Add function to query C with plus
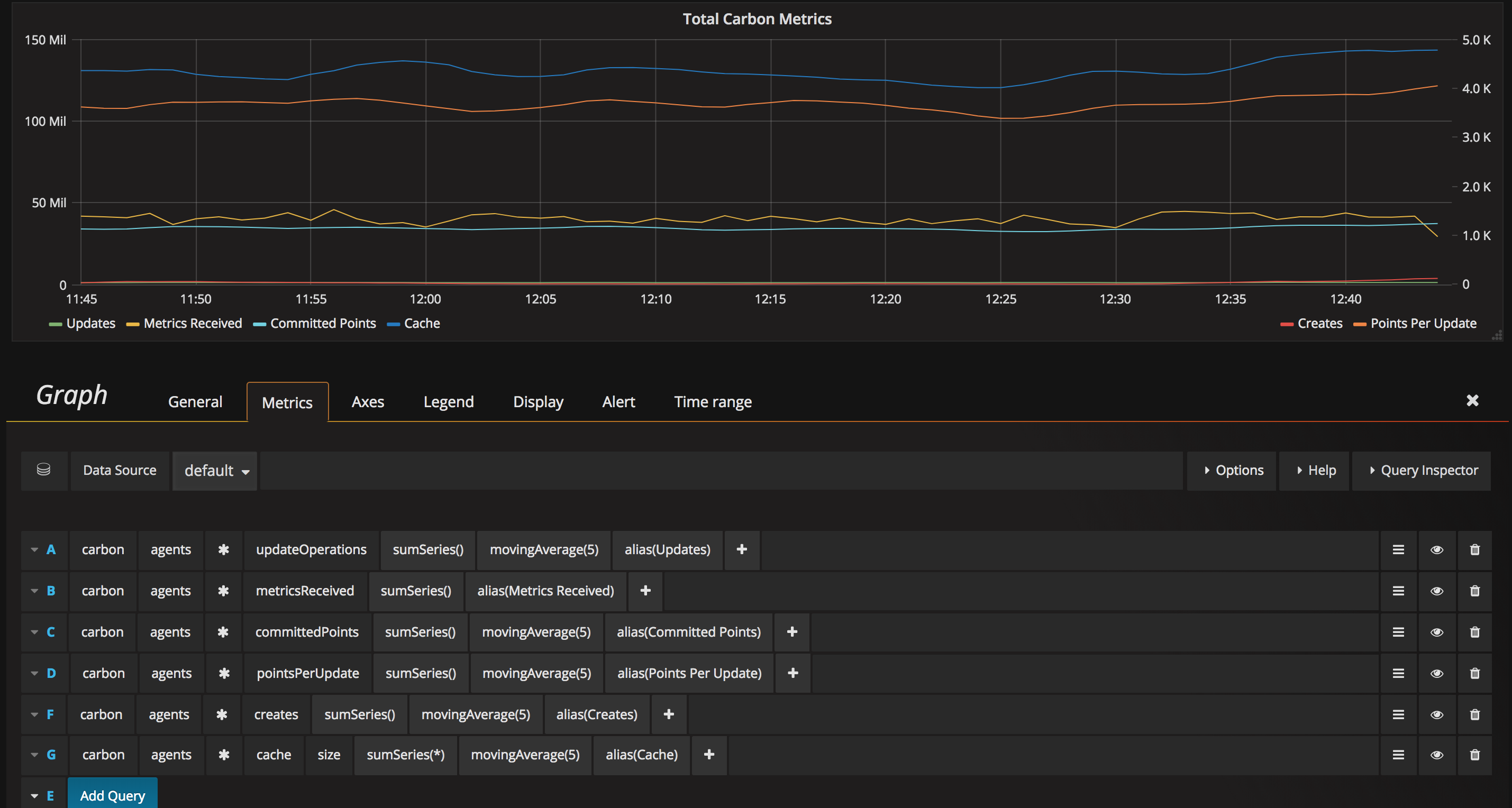1512x808 pixels. tap(793, 631)
